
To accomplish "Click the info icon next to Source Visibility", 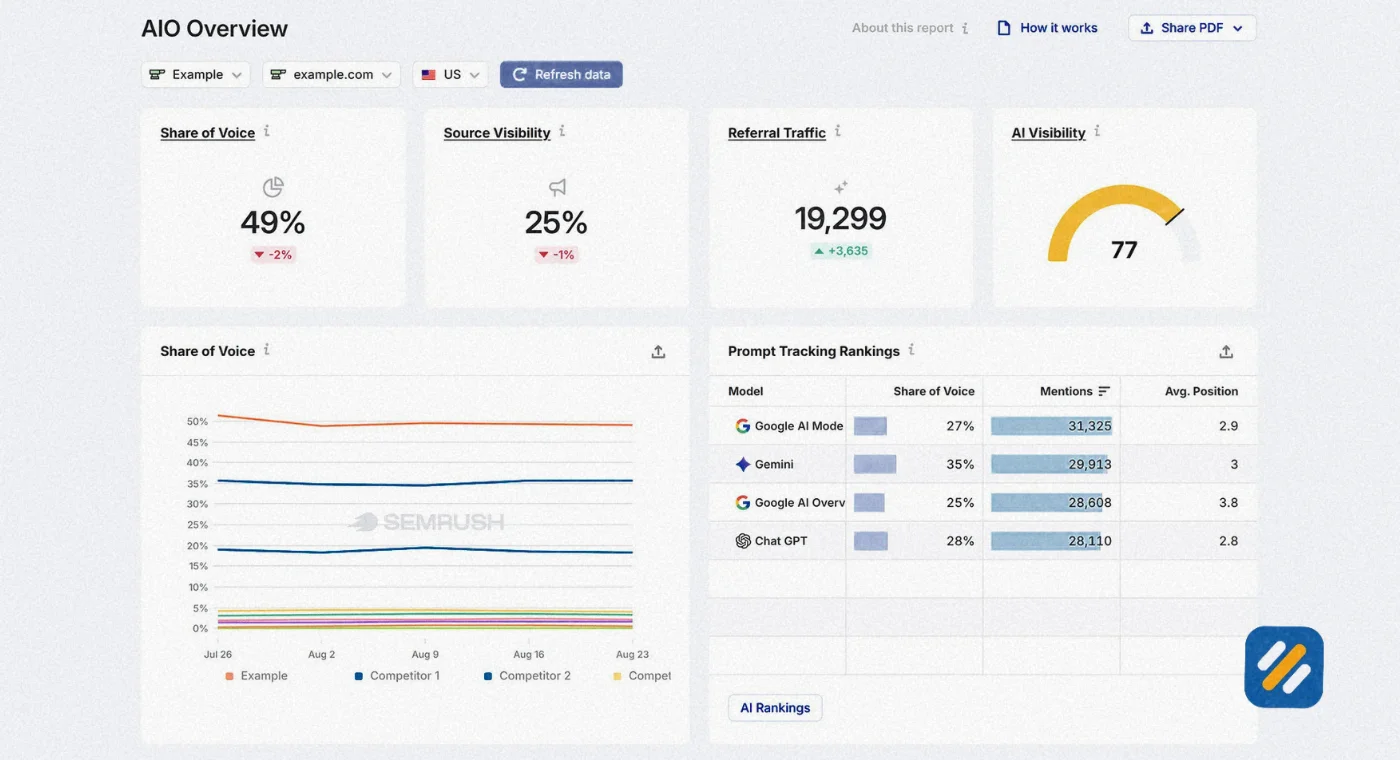I will pyautogui.click(x=562, y=131).
